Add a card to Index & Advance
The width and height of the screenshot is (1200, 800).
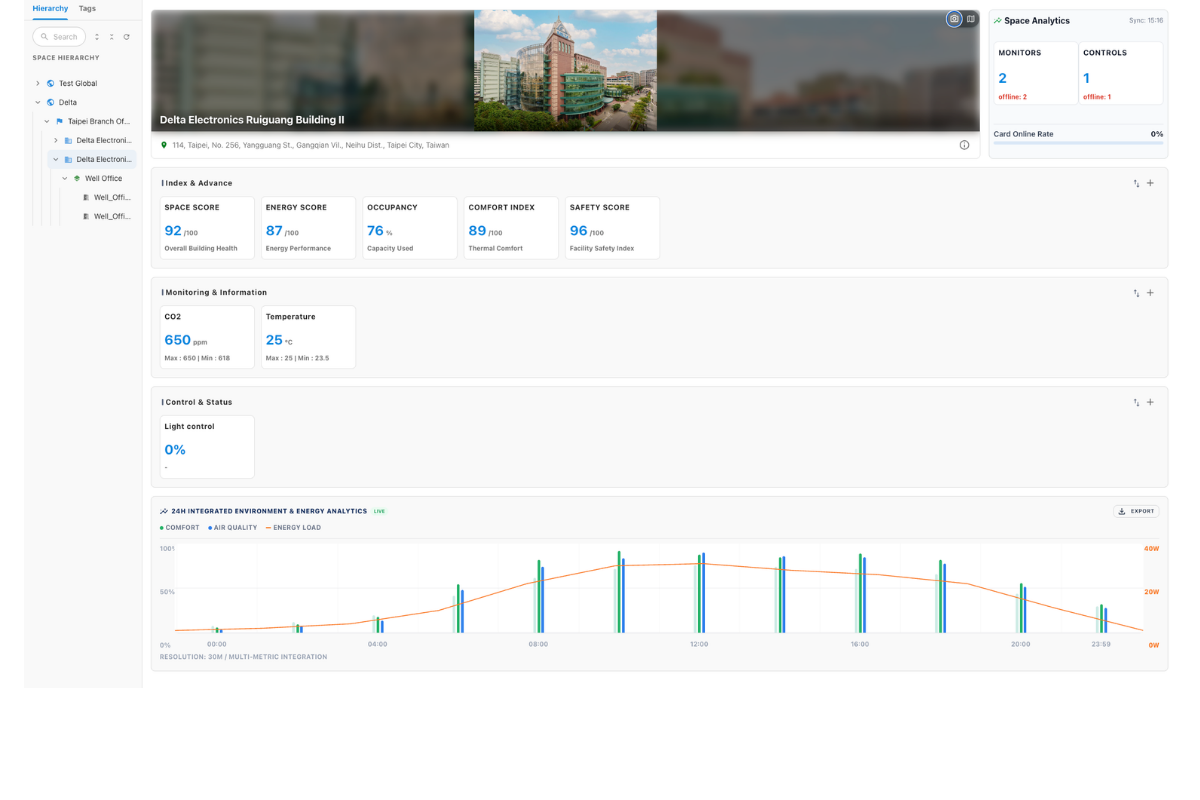click(x=1150, y=183)
